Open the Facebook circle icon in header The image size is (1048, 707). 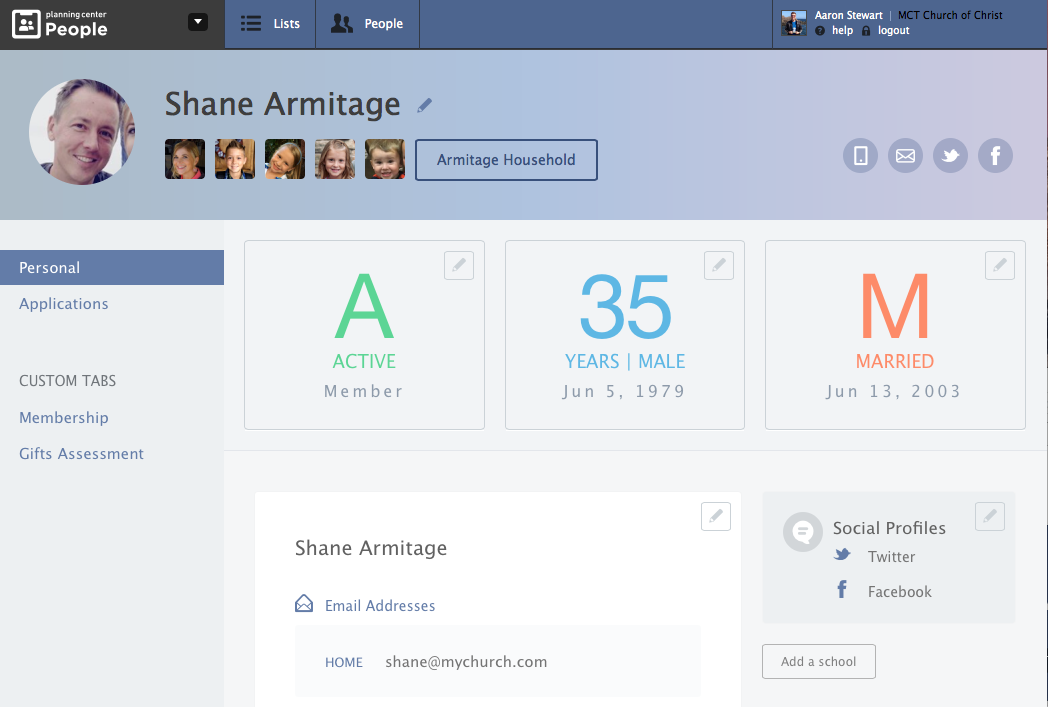click(995, 156)
